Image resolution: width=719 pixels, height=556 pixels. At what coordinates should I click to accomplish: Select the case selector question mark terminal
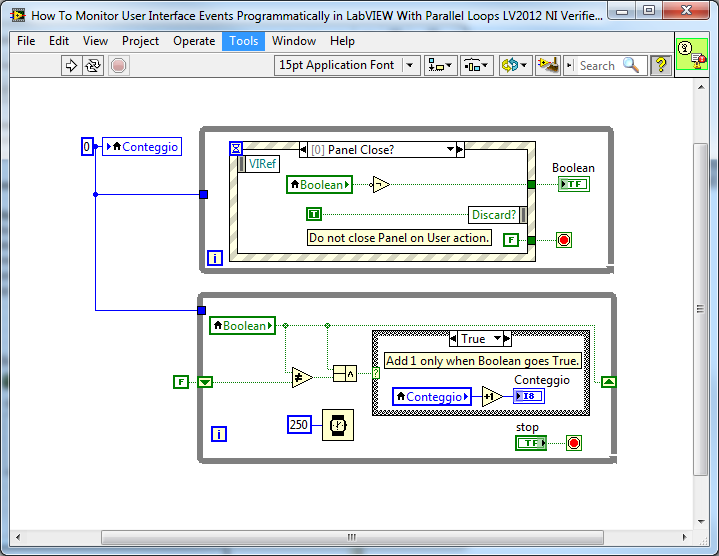click(376, 373)
